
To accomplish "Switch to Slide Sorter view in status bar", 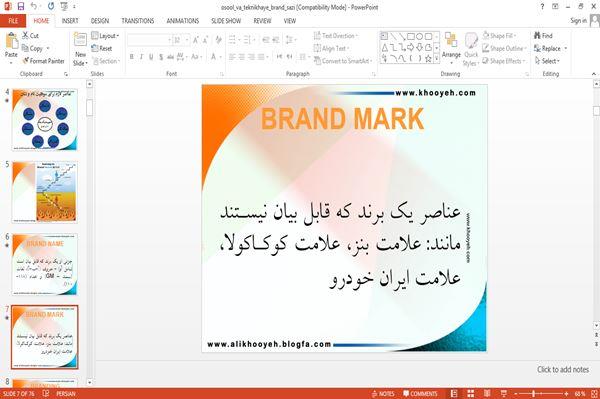I will (471, 393).
